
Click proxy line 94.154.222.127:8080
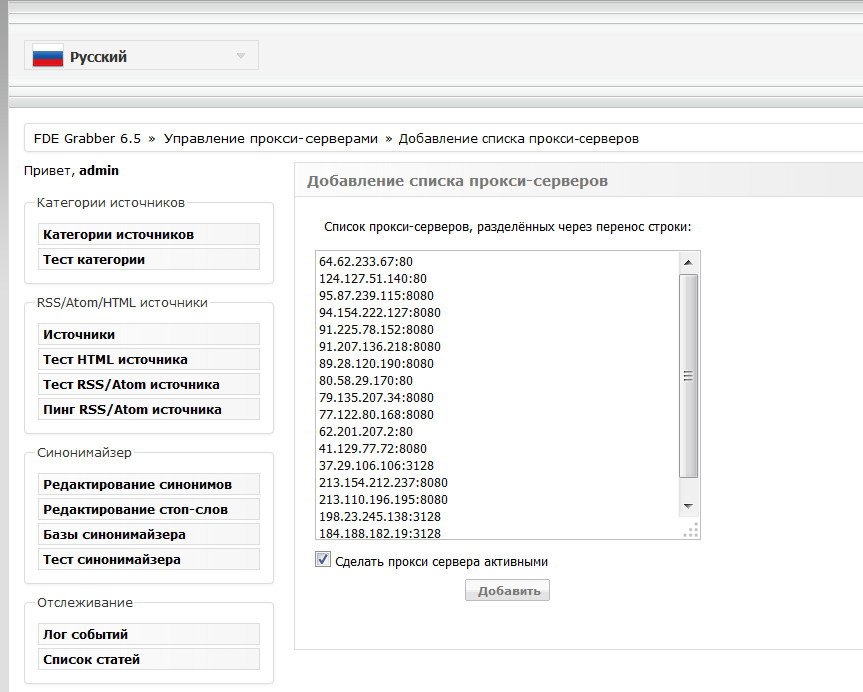coord(380,313)
